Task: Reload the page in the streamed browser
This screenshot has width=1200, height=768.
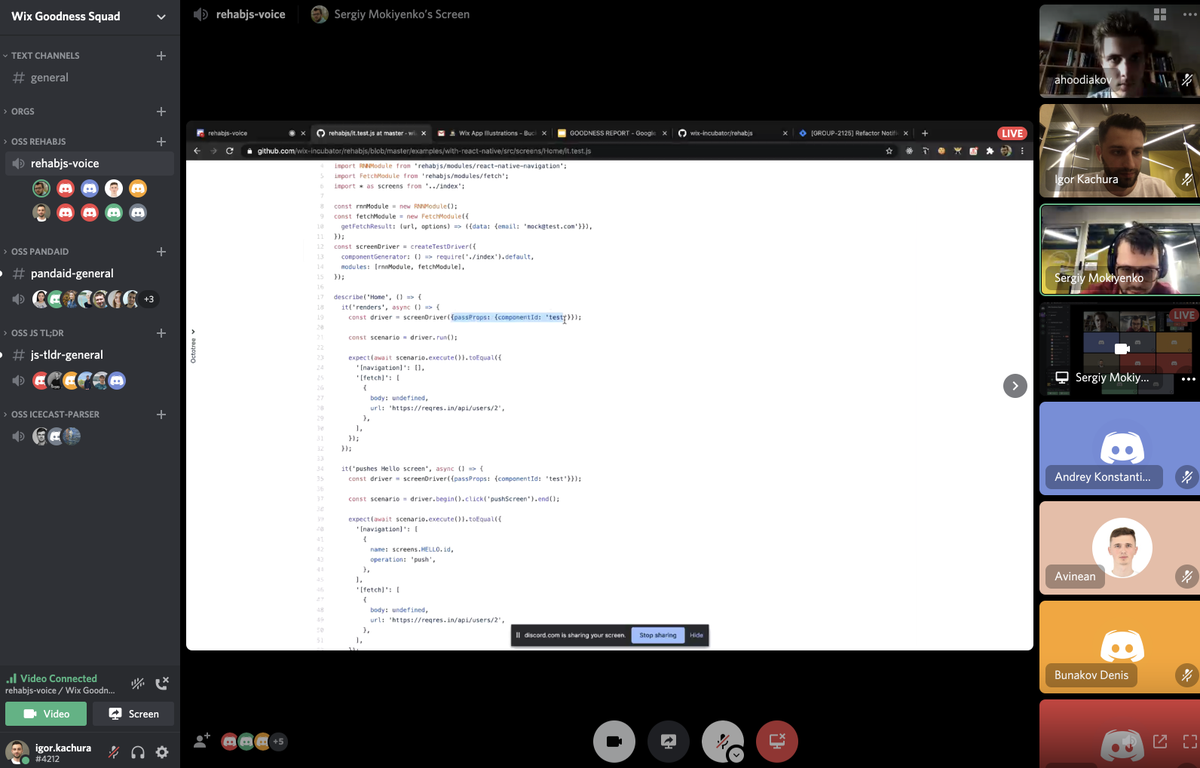Action: point(230,151)
